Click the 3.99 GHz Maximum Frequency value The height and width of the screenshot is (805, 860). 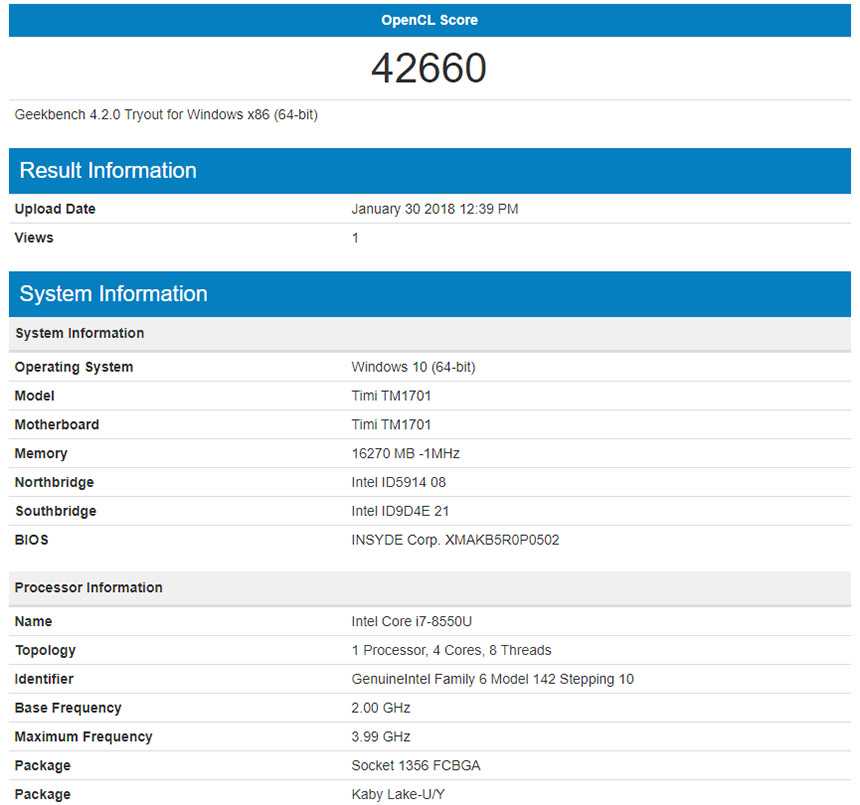381,737
